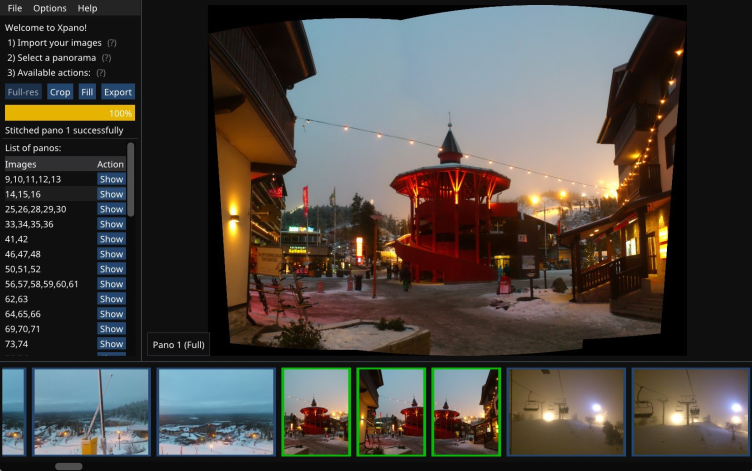Show the pano 9,10,11,12,13
752x471 pixels.
(111, 179)
